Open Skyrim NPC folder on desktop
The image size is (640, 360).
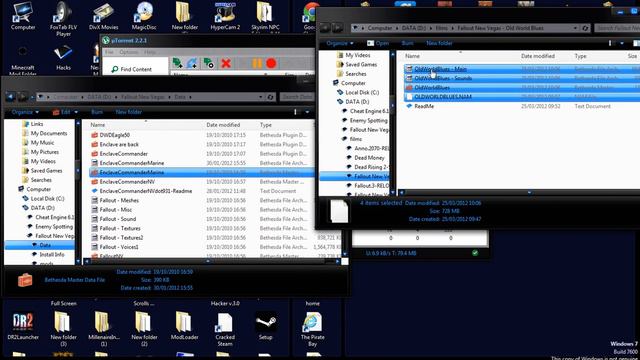[x=265, y=16]
